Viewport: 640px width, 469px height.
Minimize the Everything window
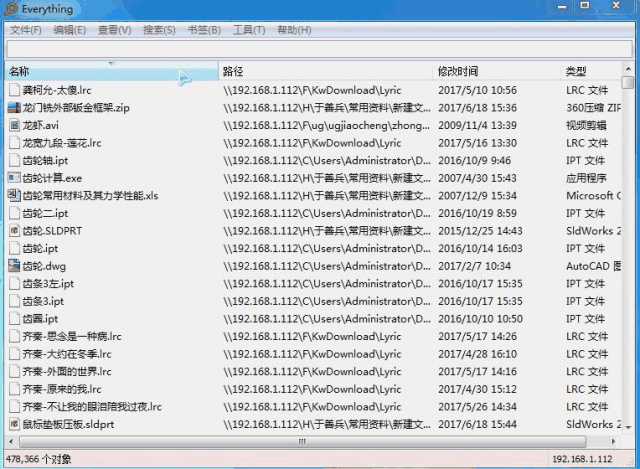point(562,6)
